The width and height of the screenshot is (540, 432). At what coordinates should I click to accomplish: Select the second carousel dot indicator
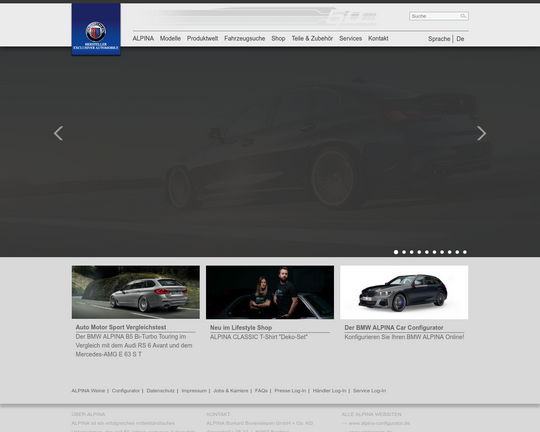[404, 252]
